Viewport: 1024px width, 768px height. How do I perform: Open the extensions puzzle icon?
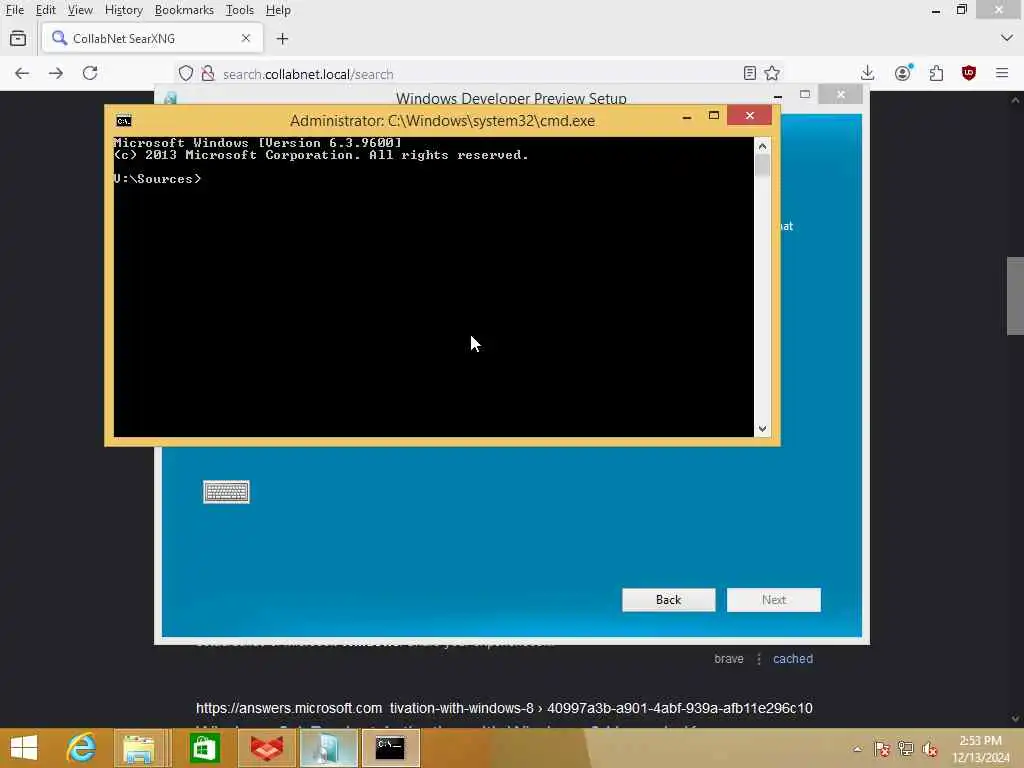pyautogui.click(x=936, y=73)
